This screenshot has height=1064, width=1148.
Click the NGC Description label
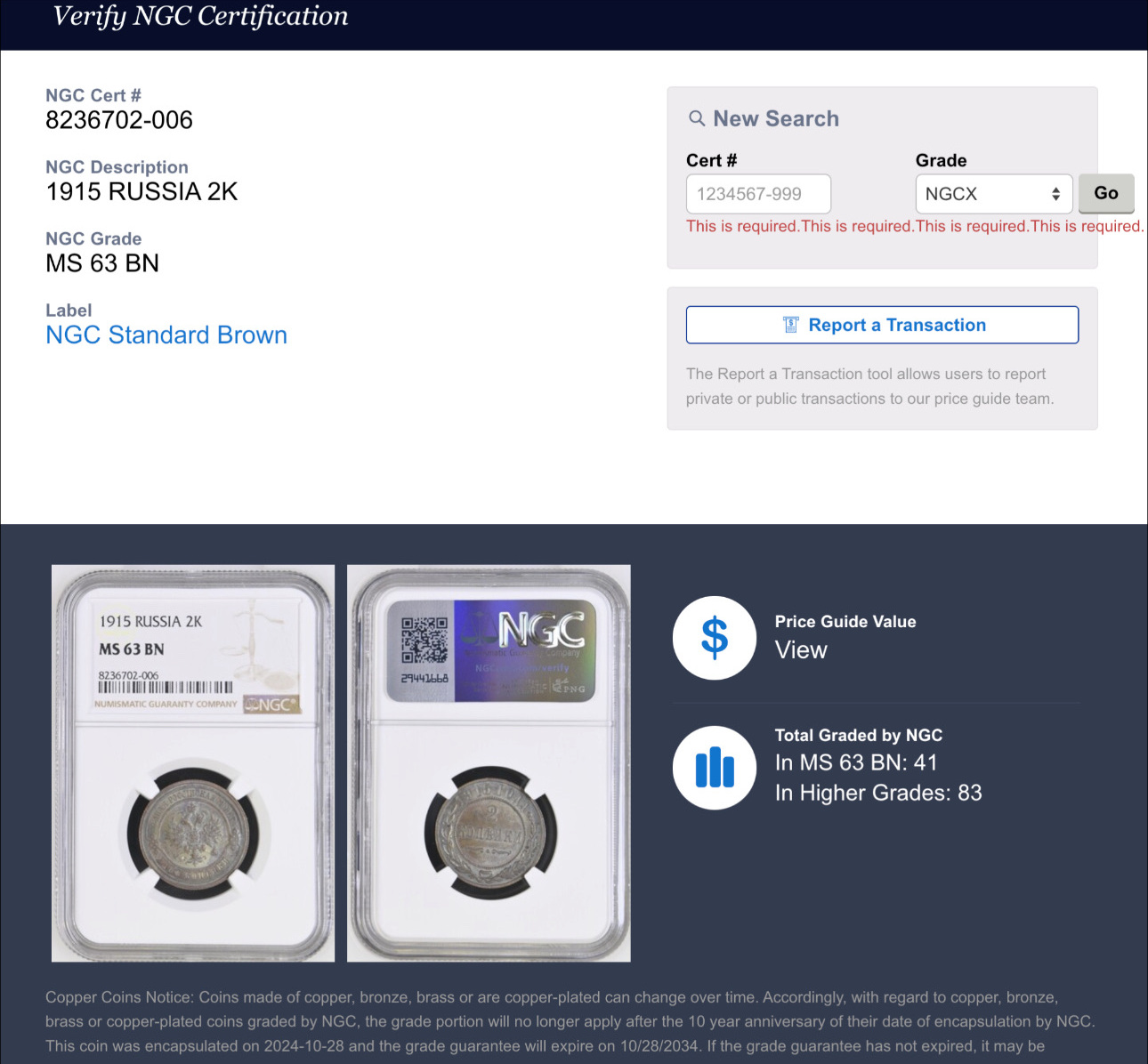click(117, 167)
